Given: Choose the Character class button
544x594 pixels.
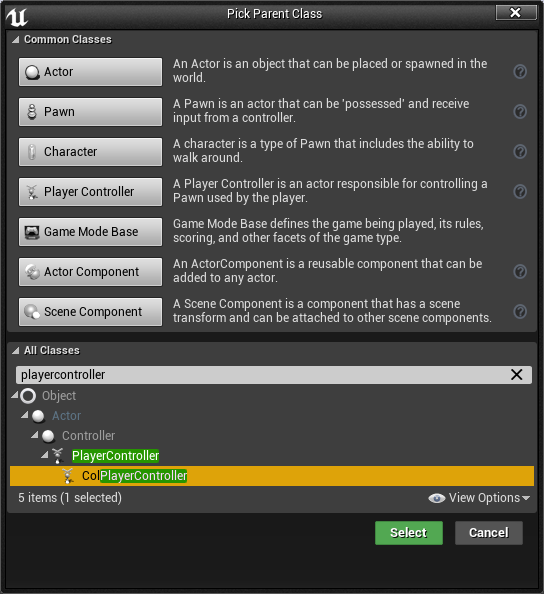Looking at the screenshot, I should coord(91,152).
